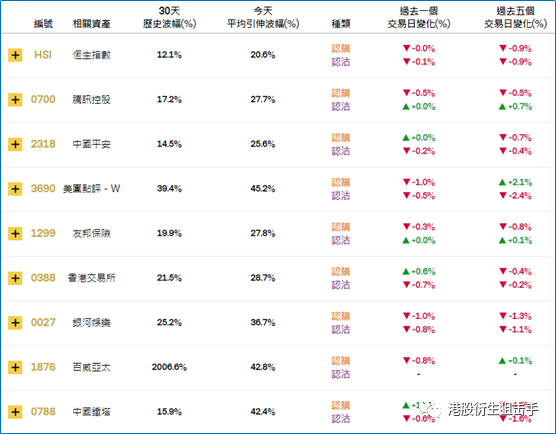Click the 27.7% implied volatility value
This screenshot has height=434, width=556.
pos(263,100)
